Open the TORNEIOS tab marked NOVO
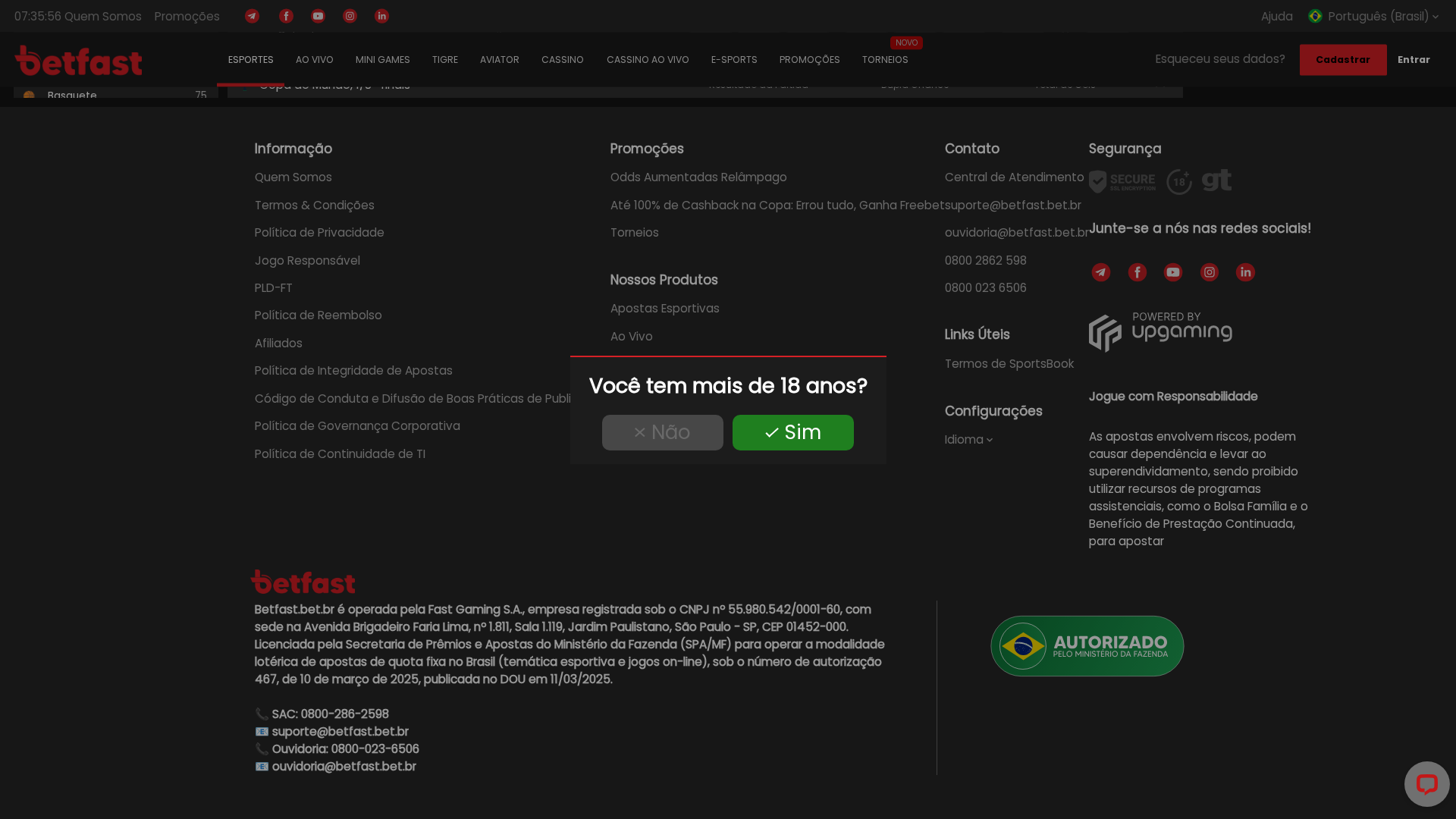The height and width of the screenshot is (819, 1456). [885, 60]
